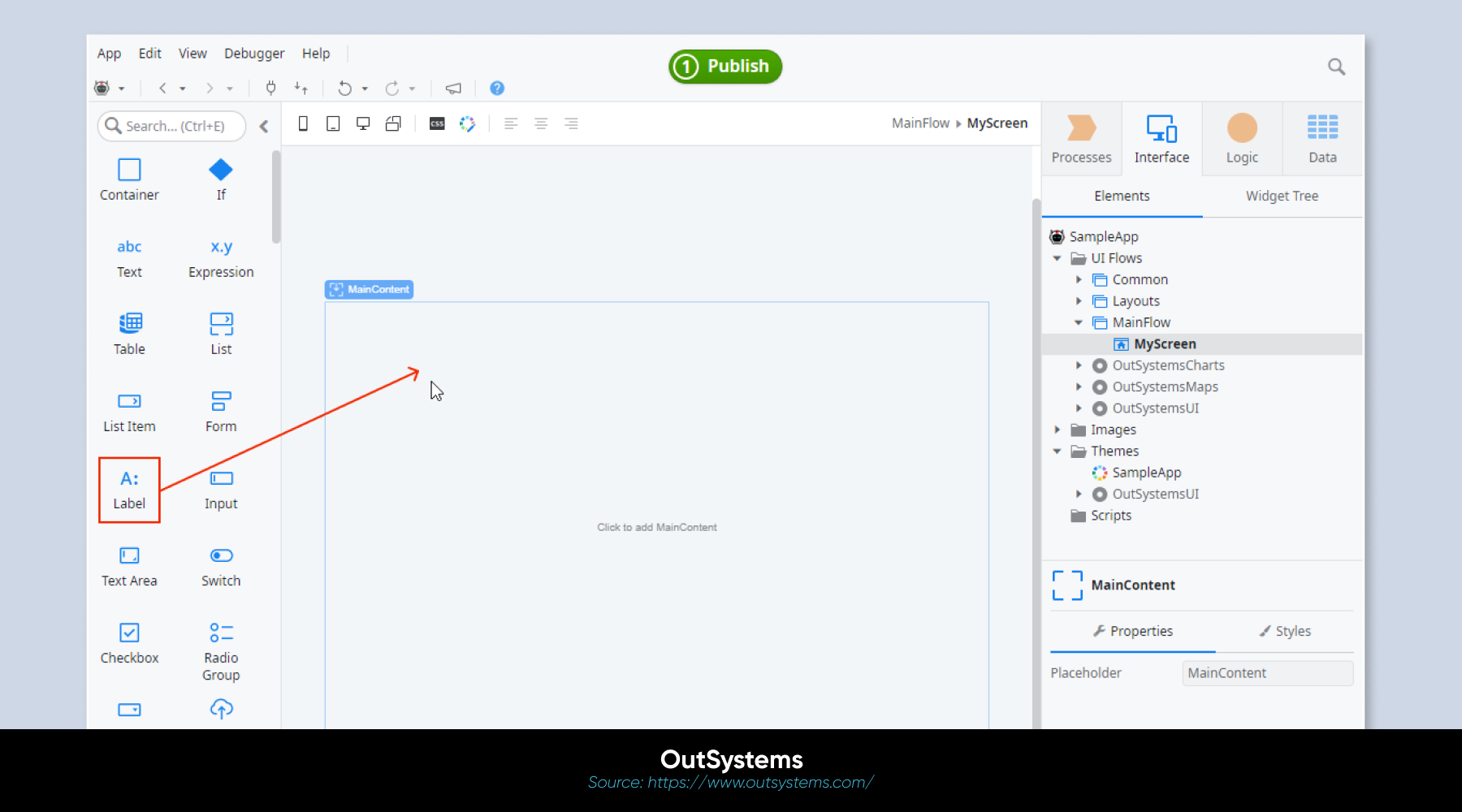Click the Label widget in toolbox
Viewport: 1462px width, 812px height.
tap(129, 490)
